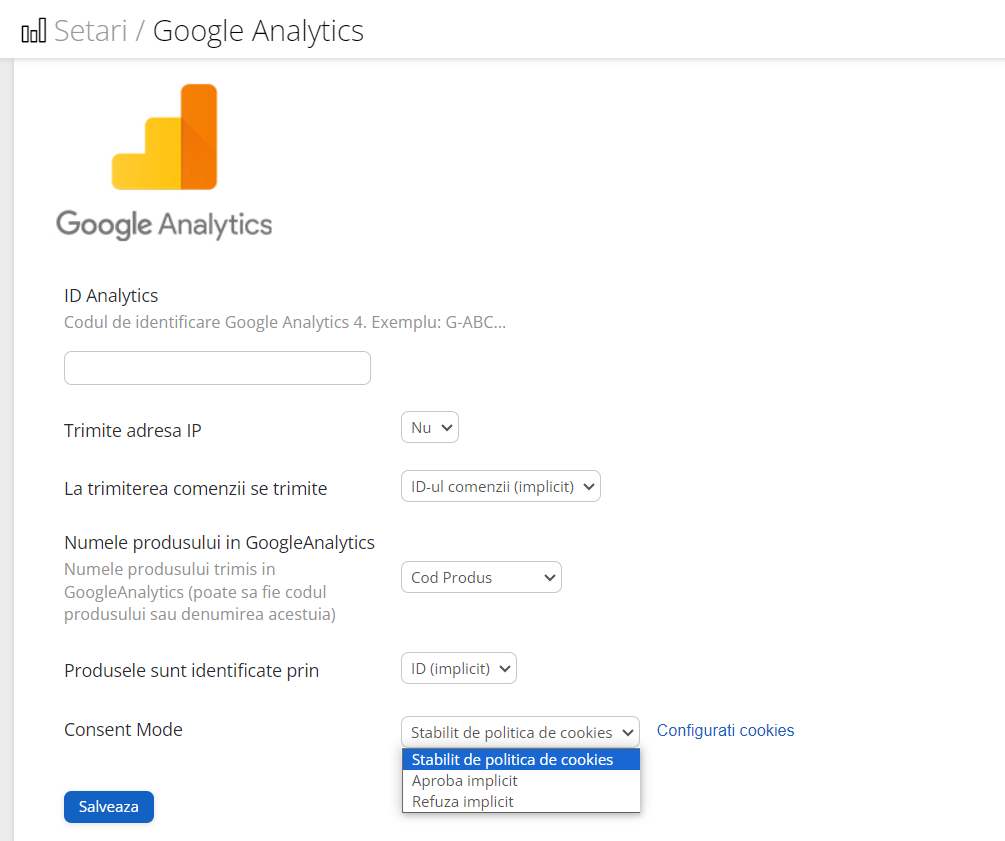Select 'Stabilit de politica de cookies' option
Screen dimensions: 1005x841
click(x=521, y=760)
